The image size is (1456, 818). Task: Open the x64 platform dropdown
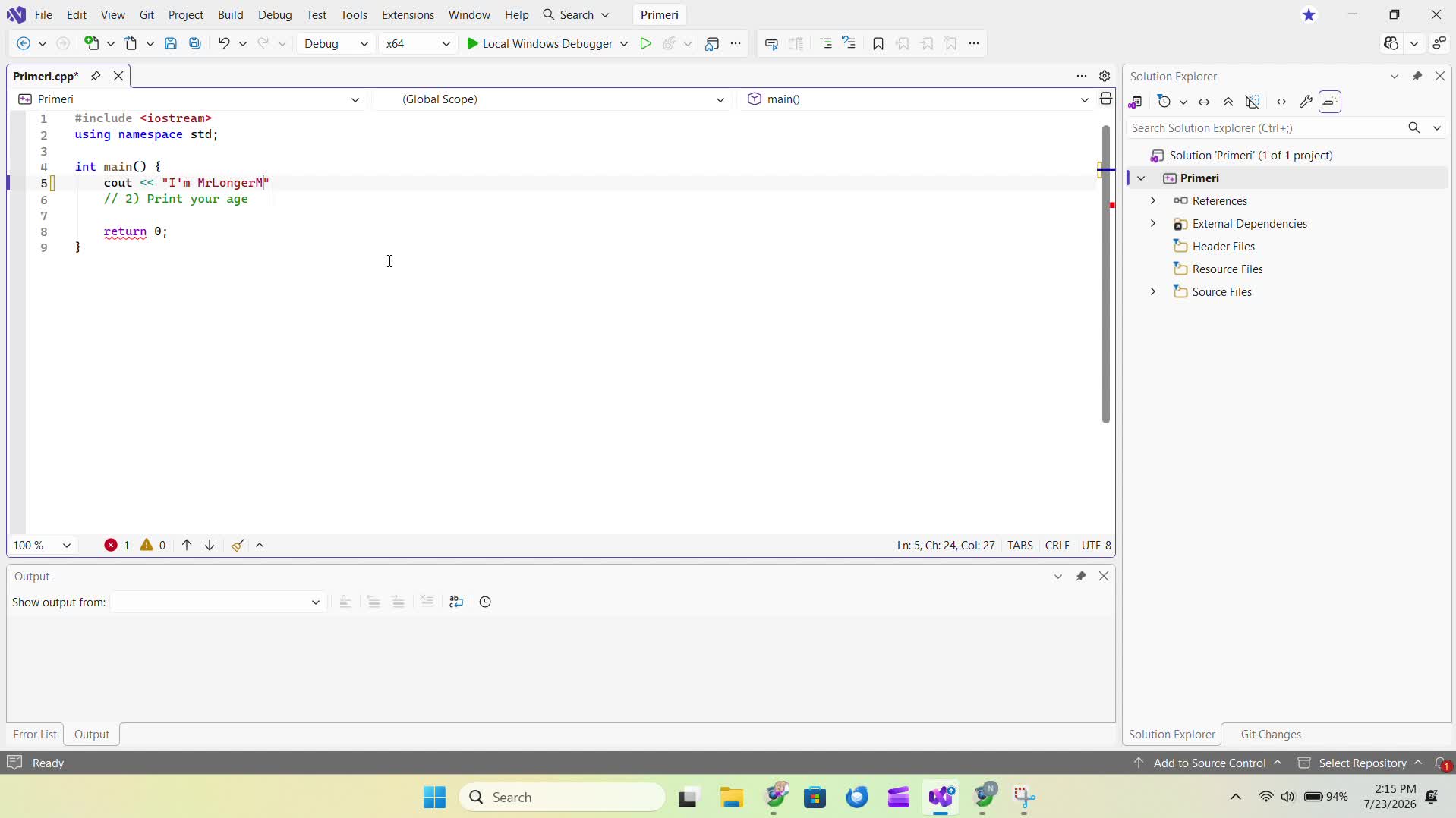point(418,44)
